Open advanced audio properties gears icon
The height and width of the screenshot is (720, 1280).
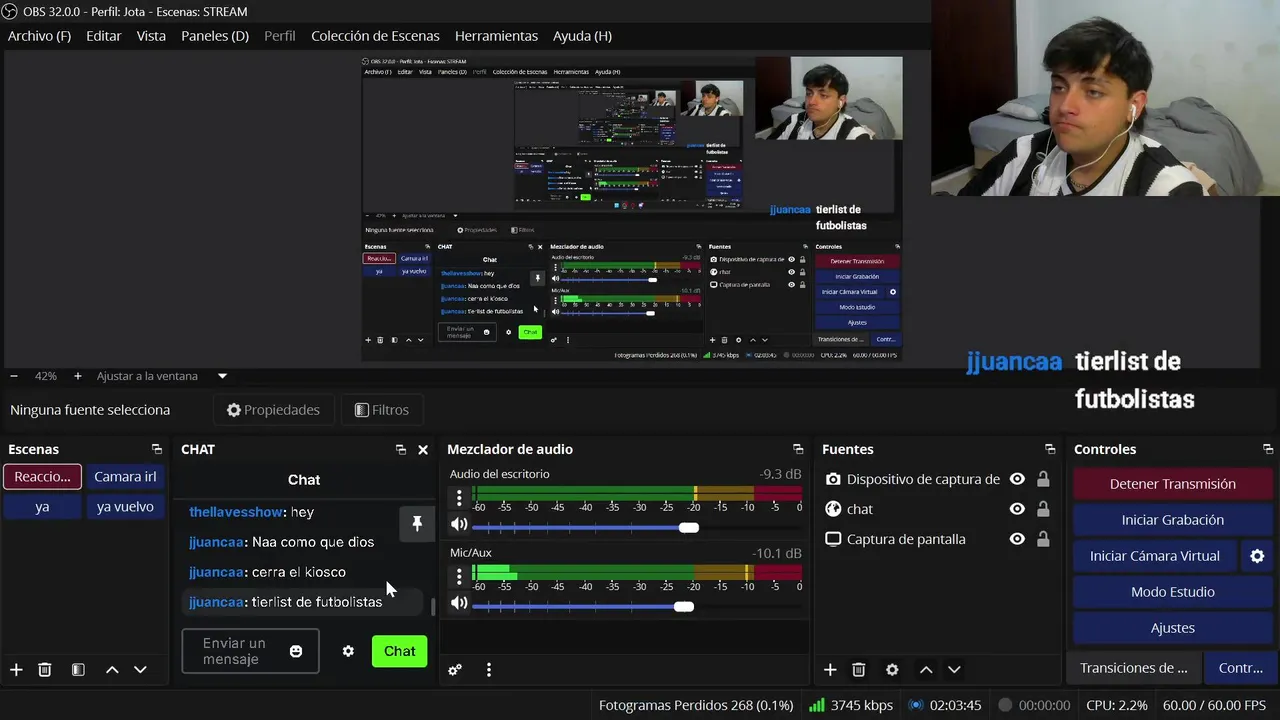tap(455, 670)
